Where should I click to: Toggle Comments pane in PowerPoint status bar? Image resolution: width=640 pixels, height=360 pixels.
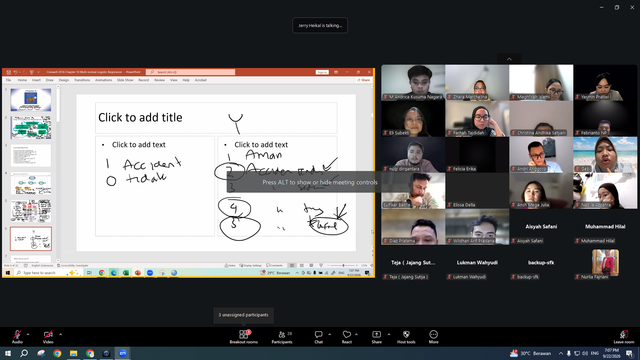coord(275,265)
